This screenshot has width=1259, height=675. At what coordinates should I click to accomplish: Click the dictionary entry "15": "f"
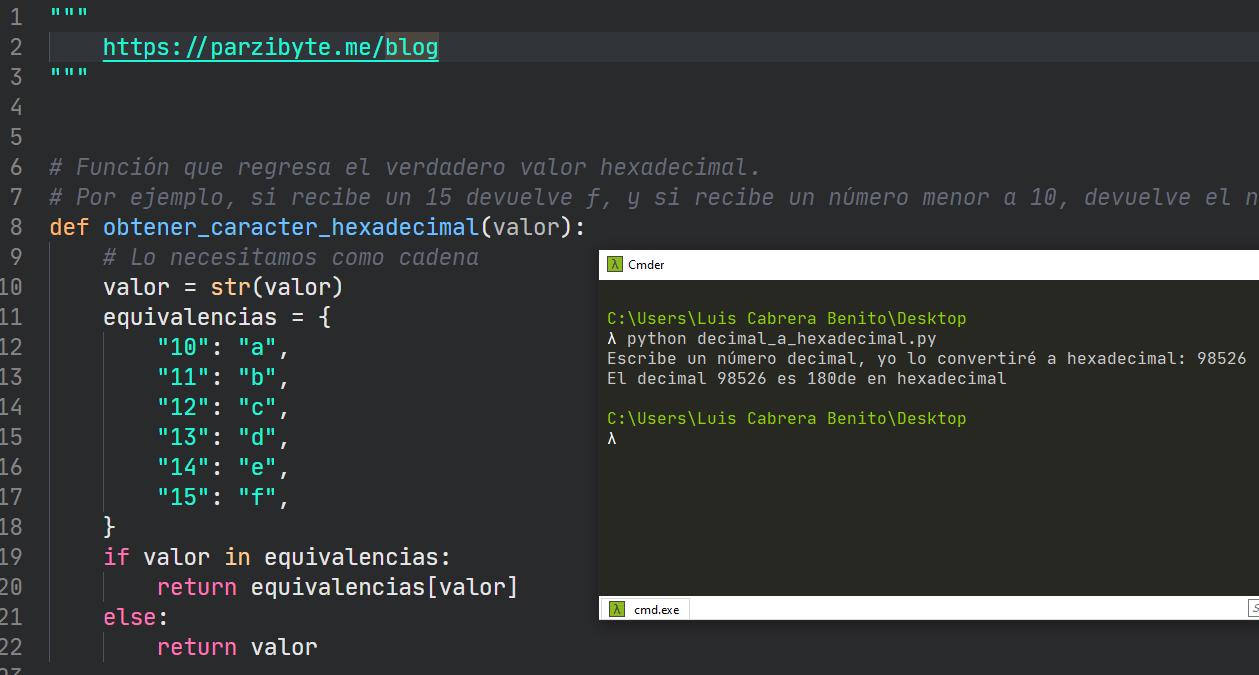click(223, 497)
